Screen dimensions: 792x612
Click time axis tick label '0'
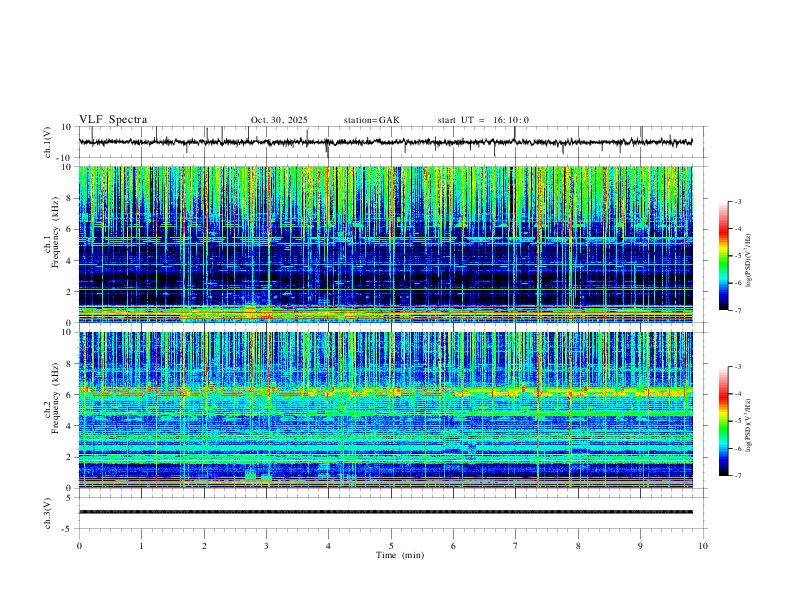click(79, 546)
